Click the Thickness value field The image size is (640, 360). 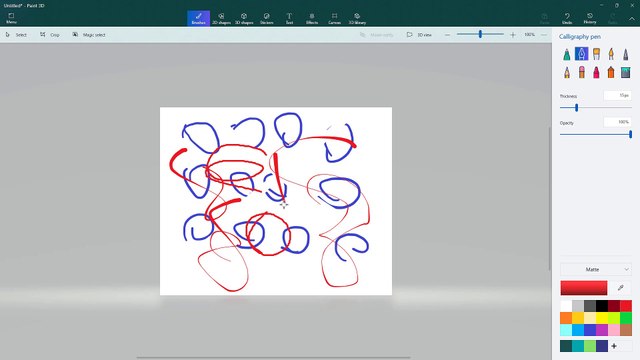click(618, 96)
